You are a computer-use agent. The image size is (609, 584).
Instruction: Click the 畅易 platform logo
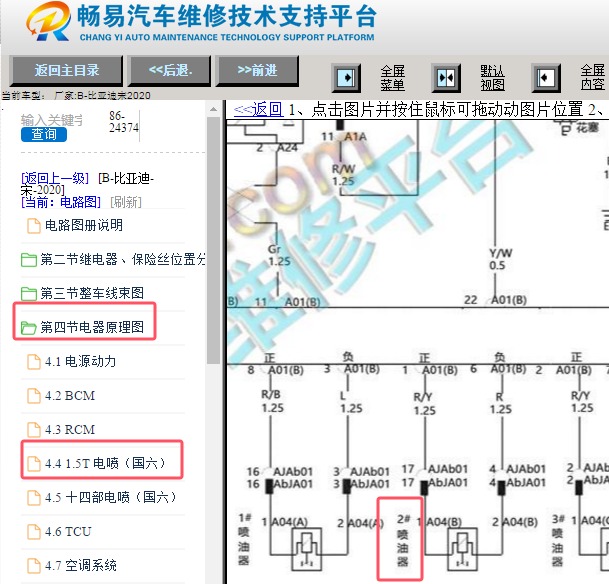click(49, 21)
